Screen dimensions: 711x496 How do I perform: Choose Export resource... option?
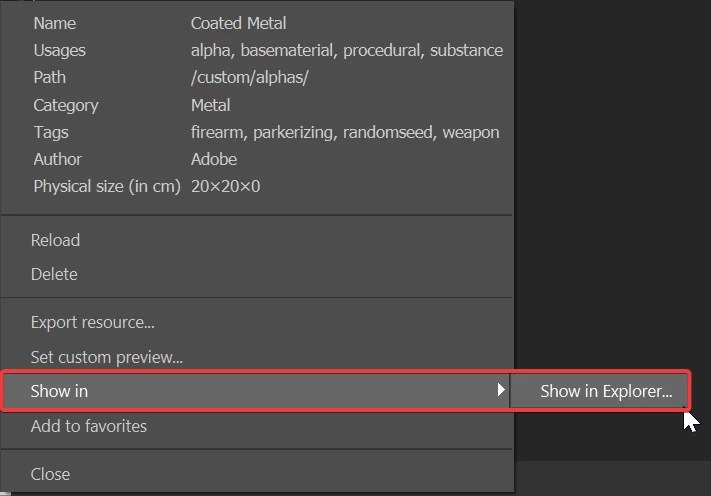[x=93, y=323]
